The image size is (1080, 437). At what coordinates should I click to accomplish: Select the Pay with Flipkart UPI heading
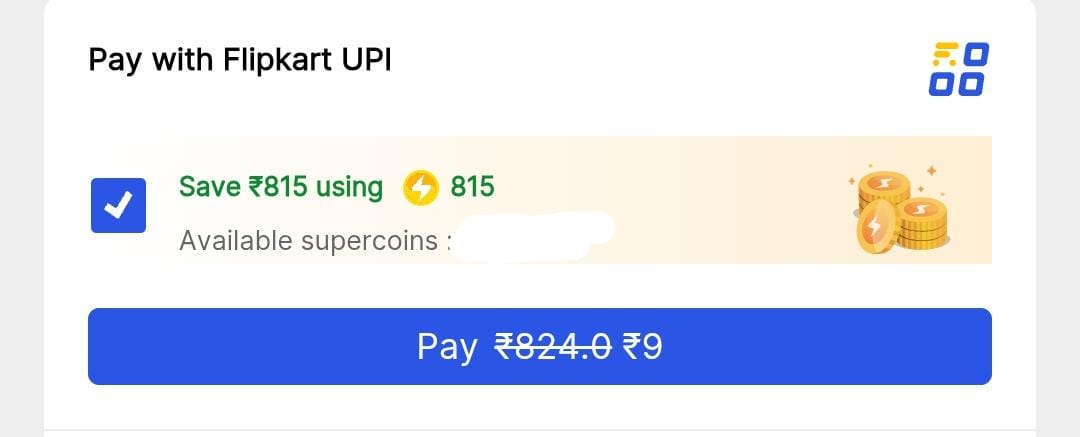(240, 60)
